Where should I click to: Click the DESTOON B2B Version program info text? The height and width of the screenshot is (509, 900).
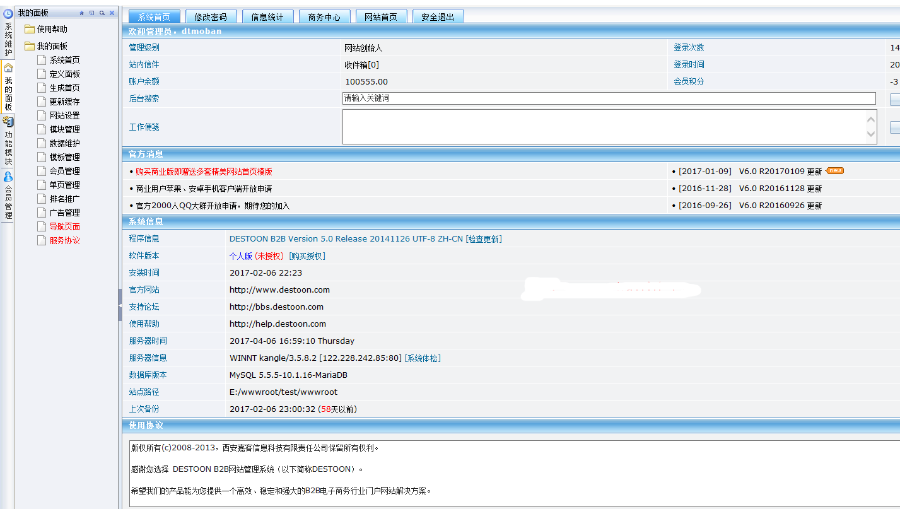pyautogui.click(x=346, y=239)
